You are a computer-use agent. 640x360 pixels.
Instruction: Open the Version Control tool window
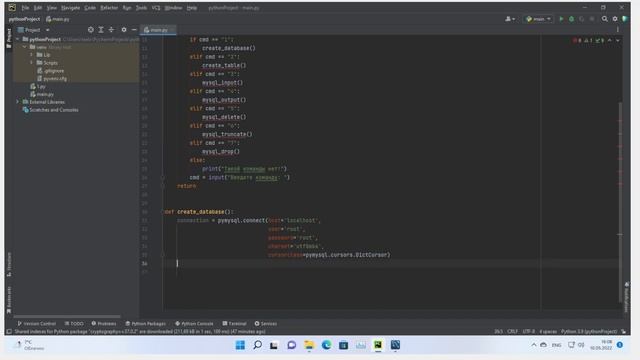click(x=37, y=324)
